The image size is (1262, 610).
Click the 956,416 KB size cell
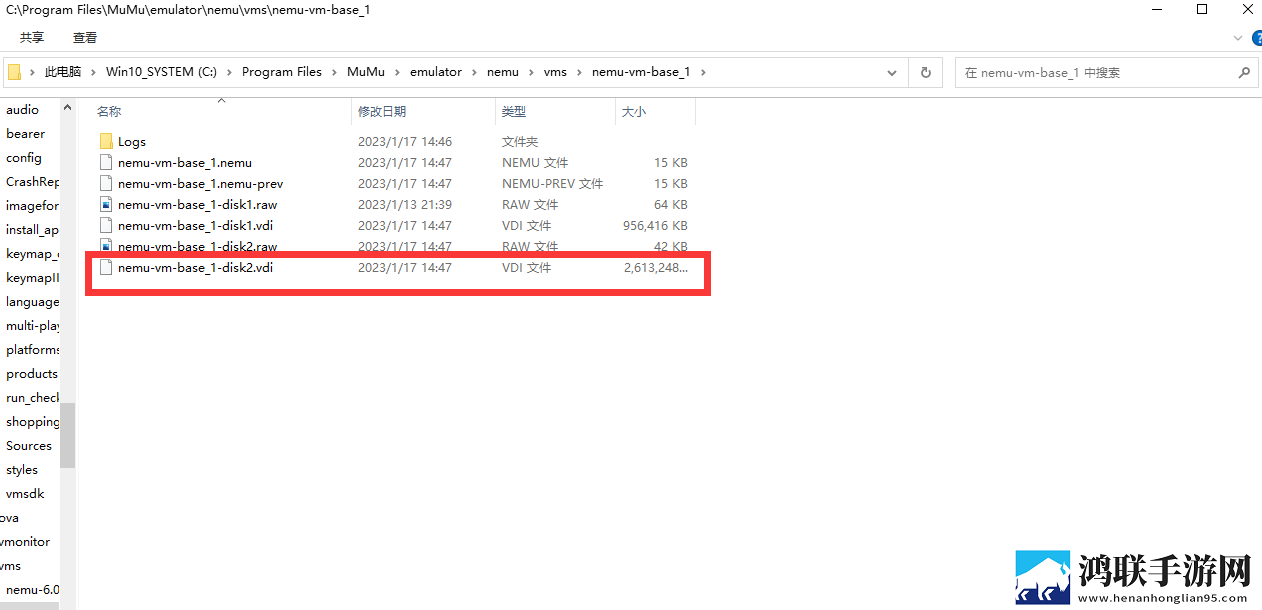(655, 226)
